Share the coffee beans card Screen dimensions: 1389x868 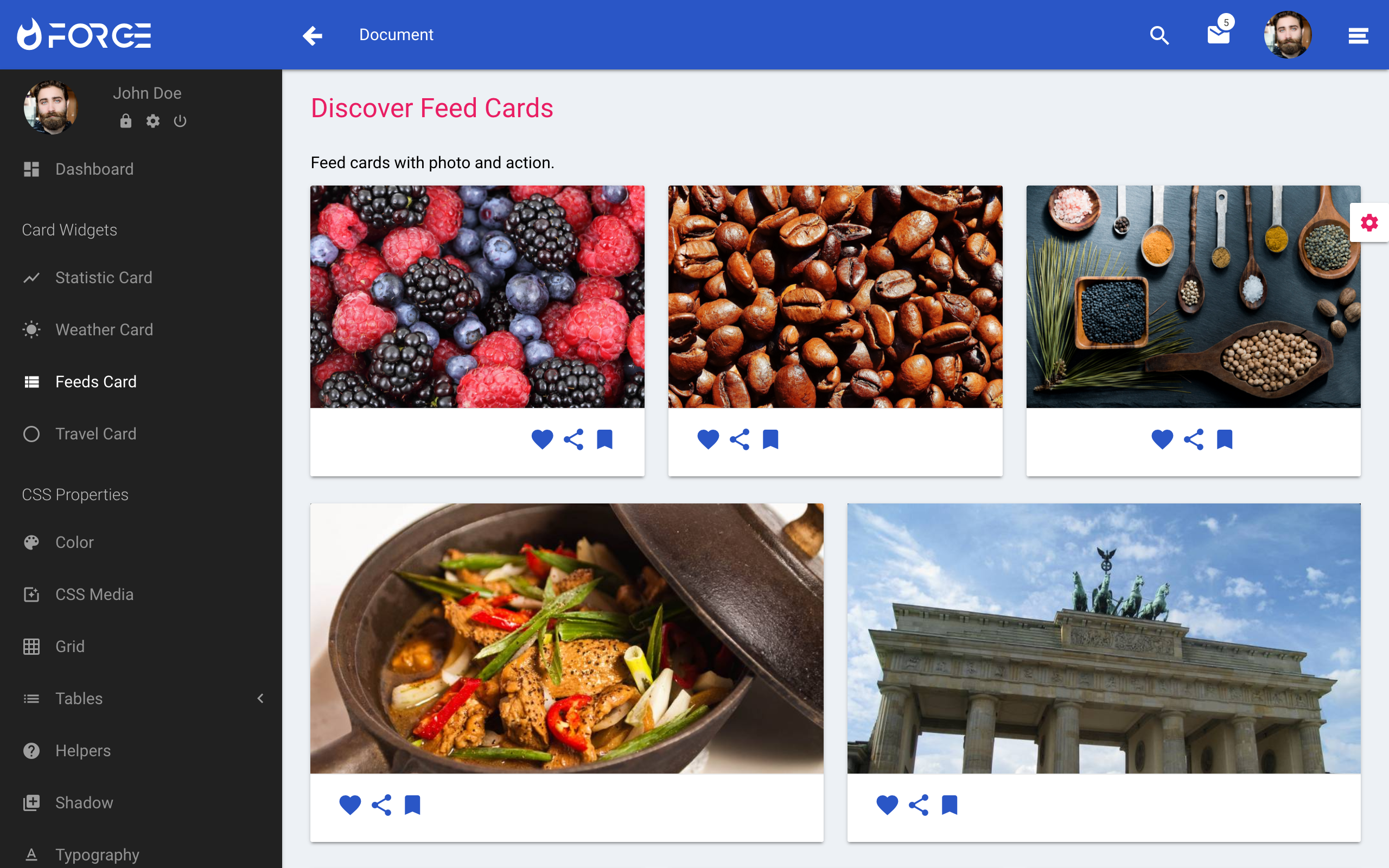[740, 439]
